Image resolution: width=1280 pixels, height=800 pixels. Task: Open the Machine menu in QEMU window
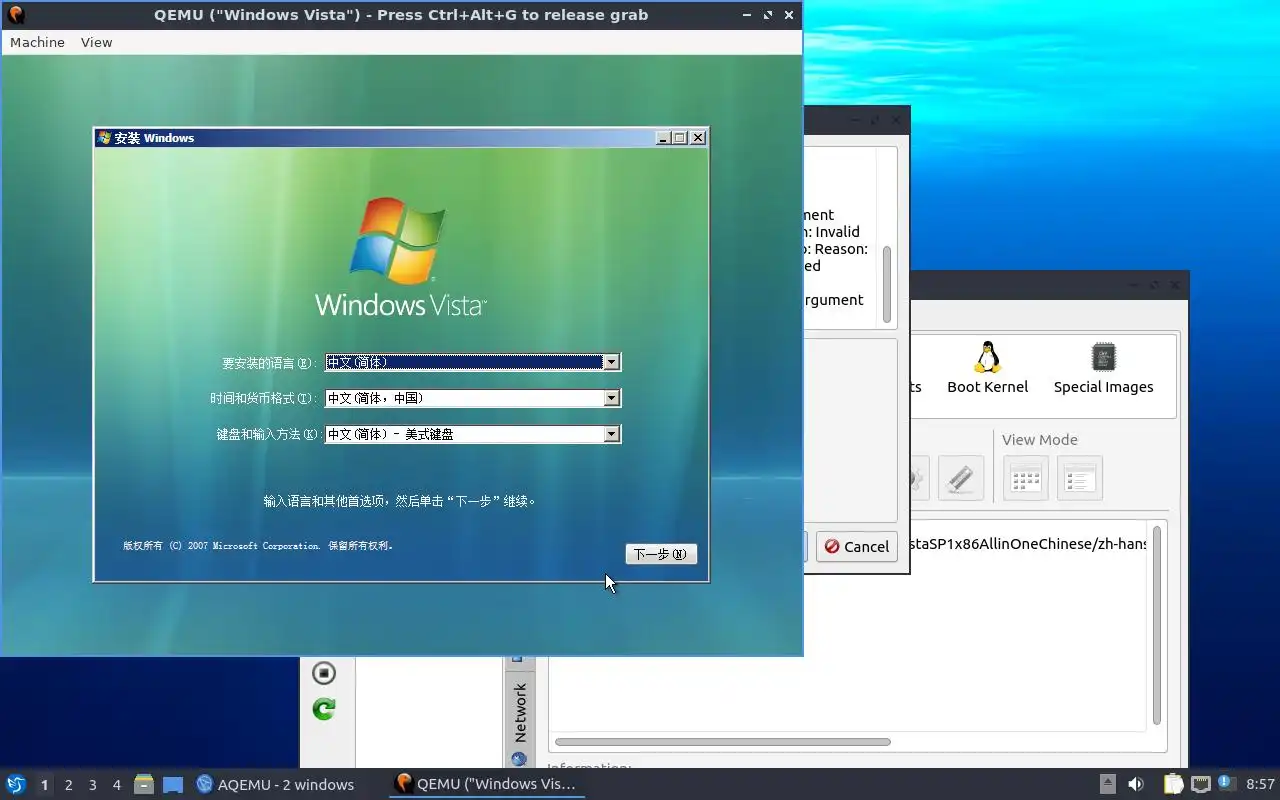(x=37, y=42)
